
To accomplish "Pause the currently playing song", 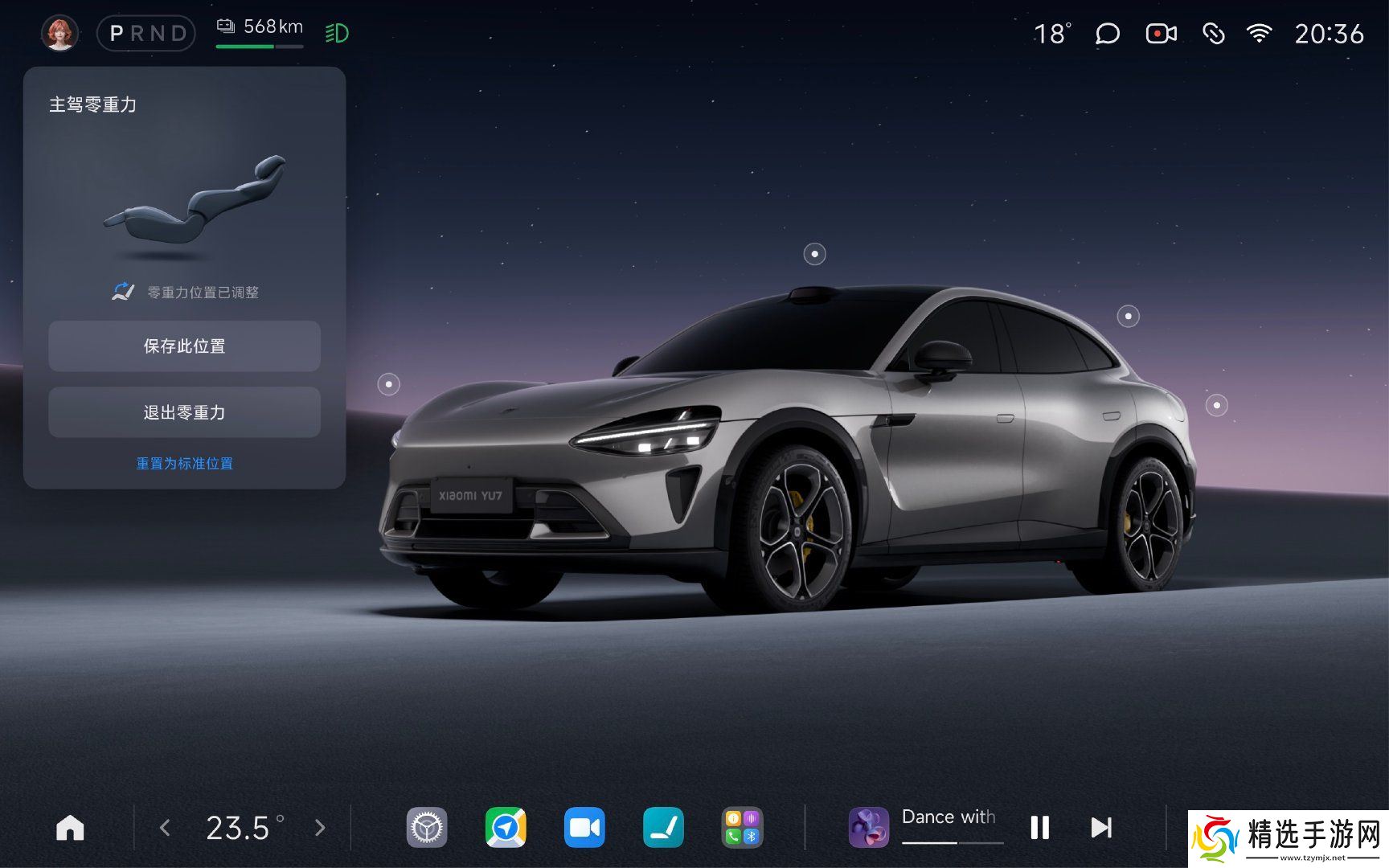I will coord(1039,828).
